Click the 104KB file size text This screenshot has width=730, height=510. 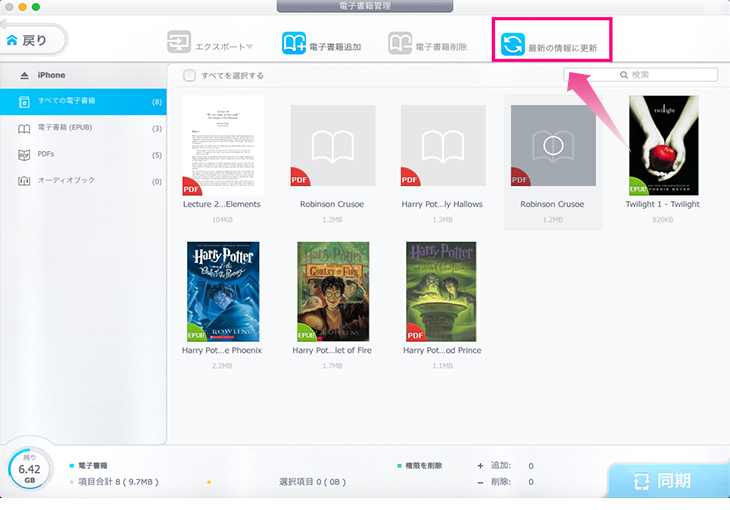tap(222, 219)
